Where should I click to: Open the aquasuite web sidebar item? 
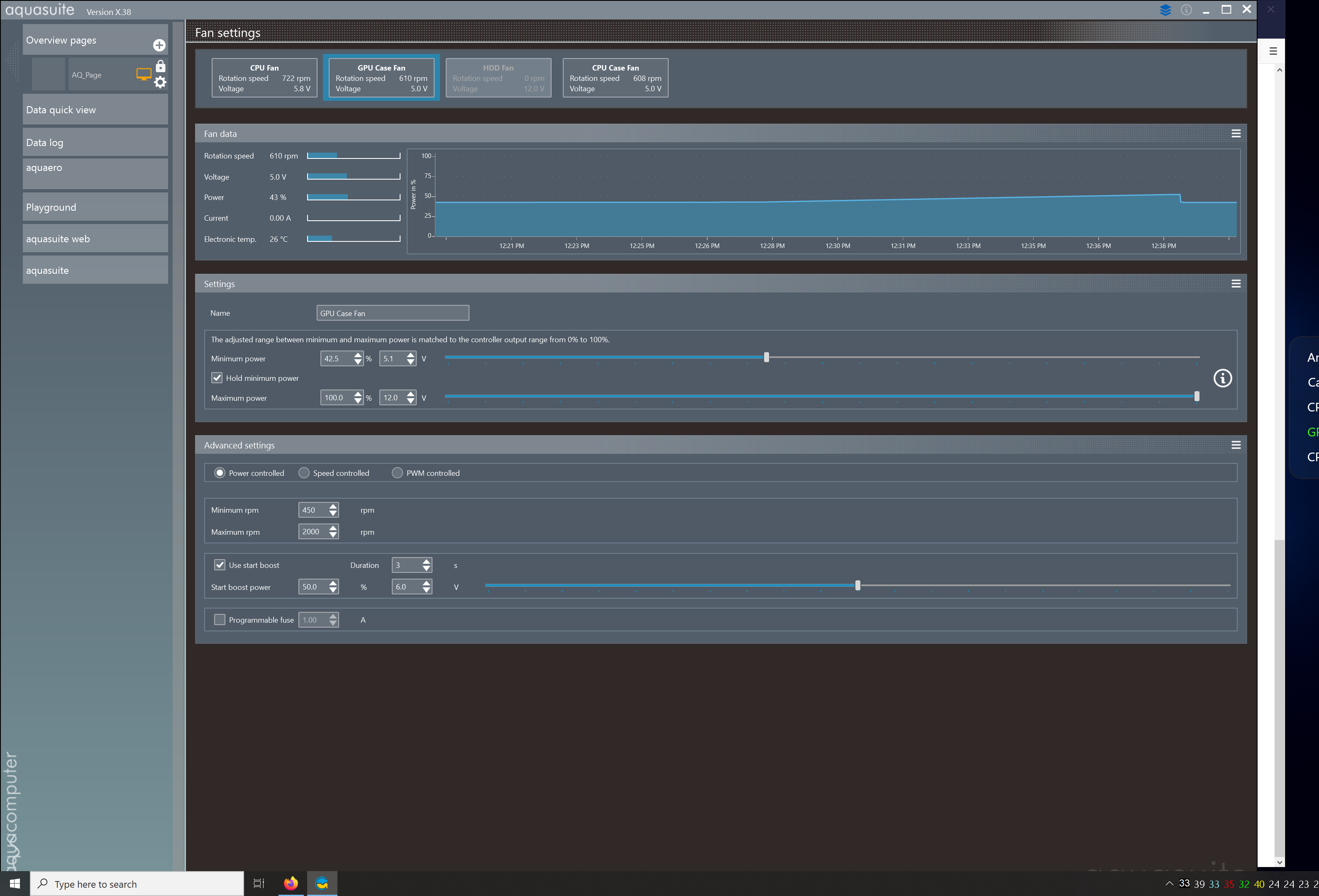pyautogui.click(x=95, y=239)
